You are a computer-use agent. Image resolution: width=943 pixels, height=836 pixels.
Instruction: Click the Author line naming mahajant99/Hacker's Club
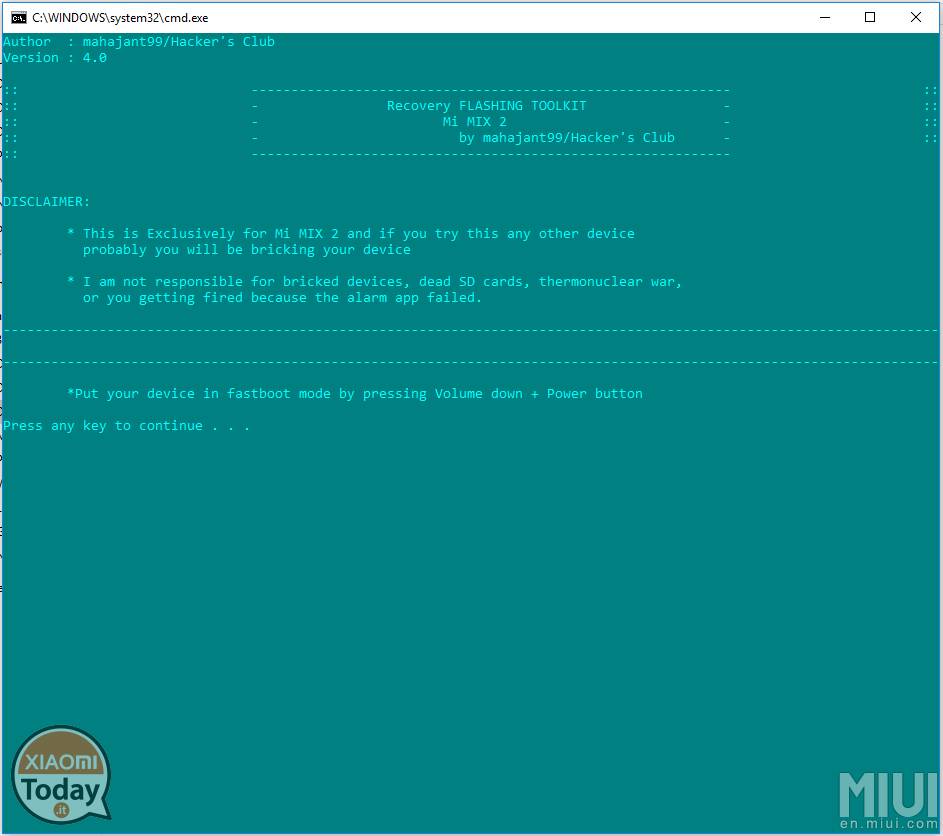pyautogui.click(x=139, y=41)
